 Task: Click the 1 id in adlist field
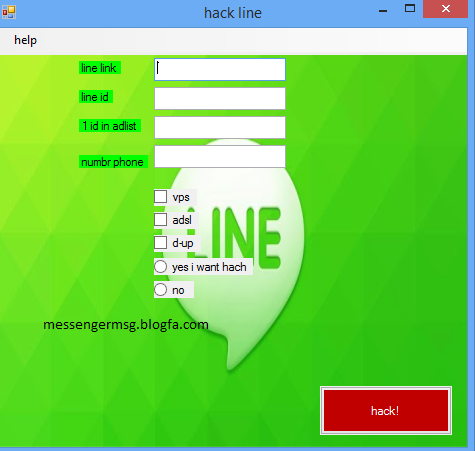pos(220,127)
